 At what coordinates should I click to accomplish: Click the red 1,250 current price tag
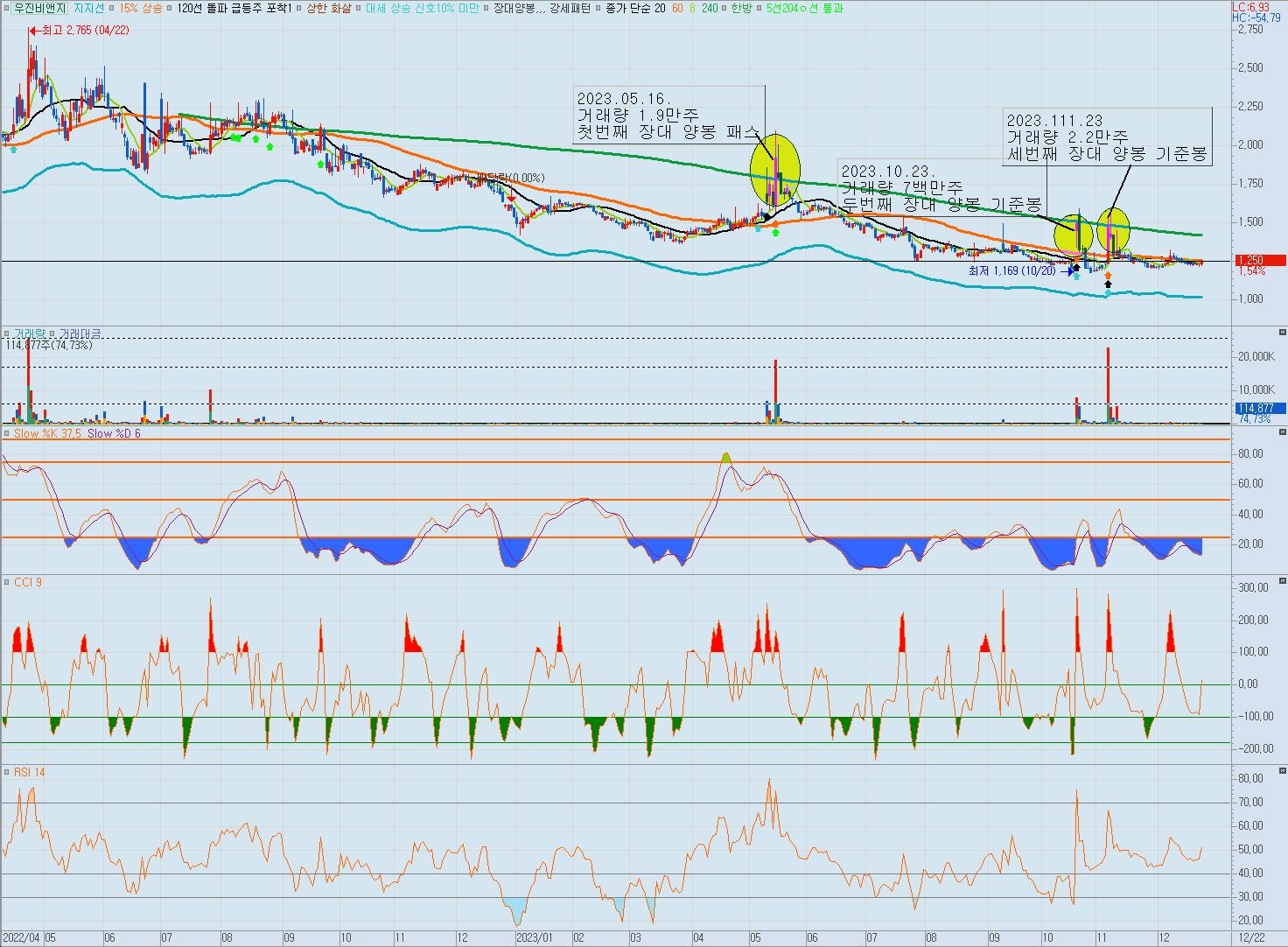[1259, 261]
